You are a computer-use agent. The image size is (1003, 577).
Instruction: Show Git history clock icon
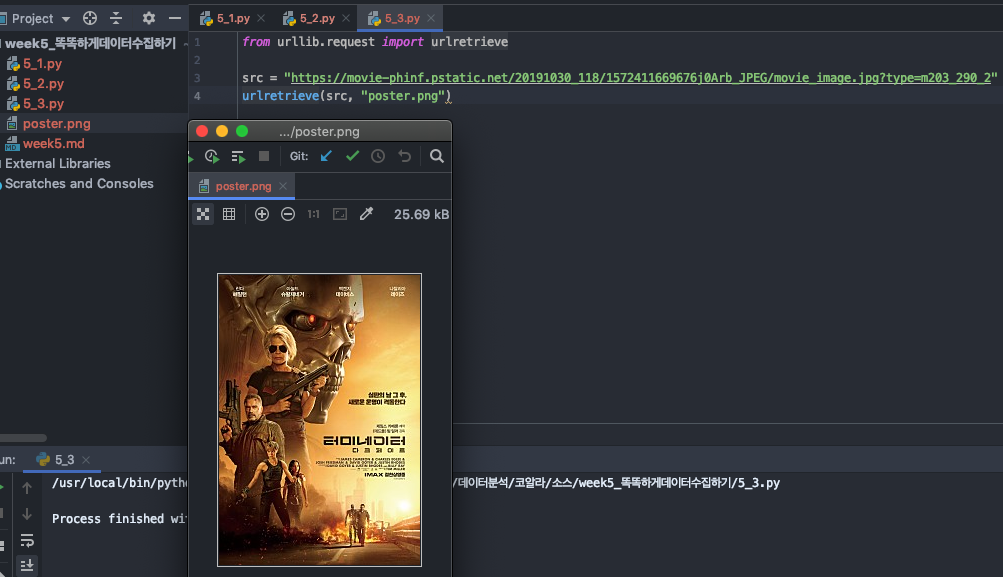pyautogui.click(x=378, y=156)
